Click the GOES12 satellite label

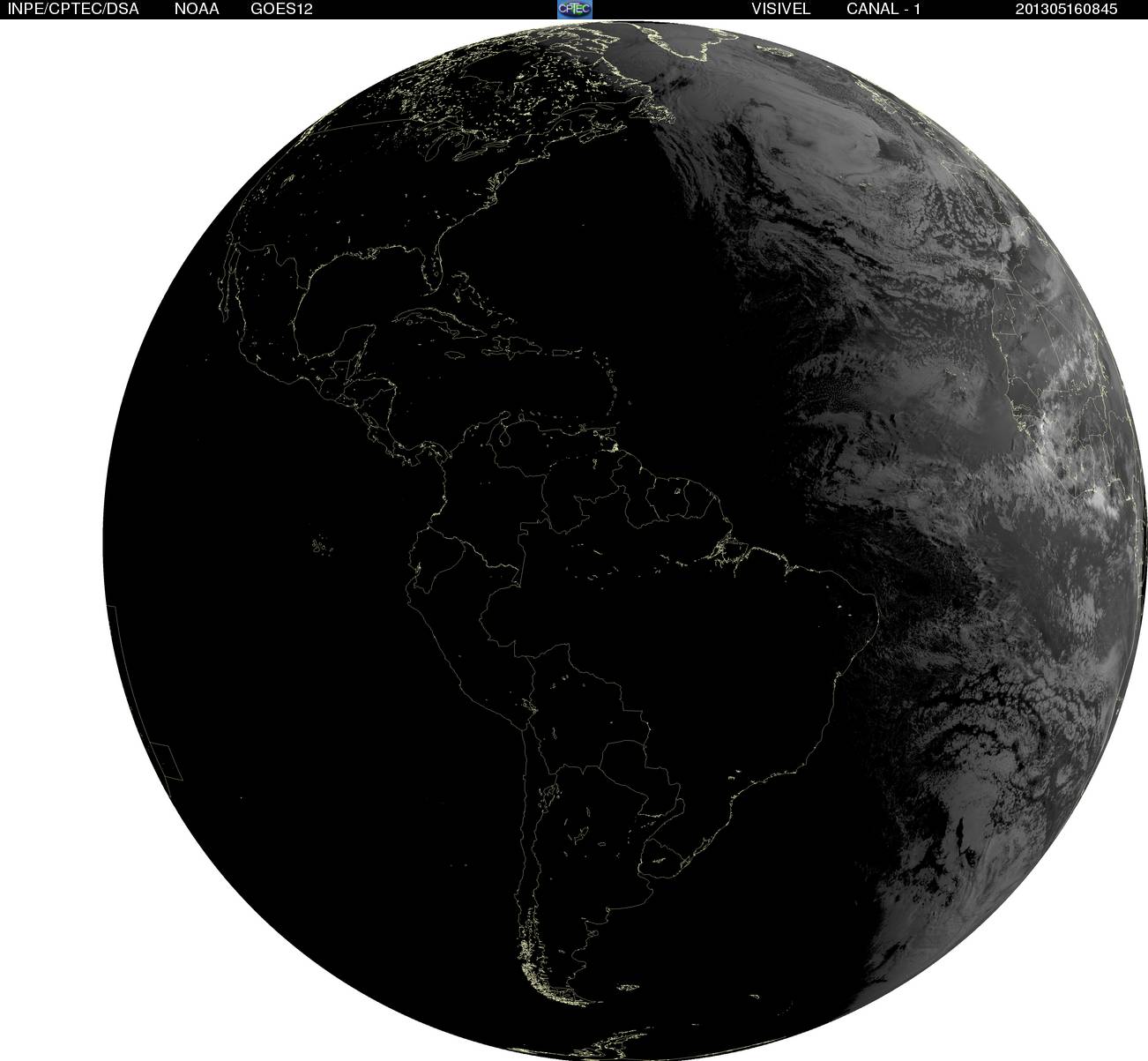pyautogui.click(x=281, y=9)
